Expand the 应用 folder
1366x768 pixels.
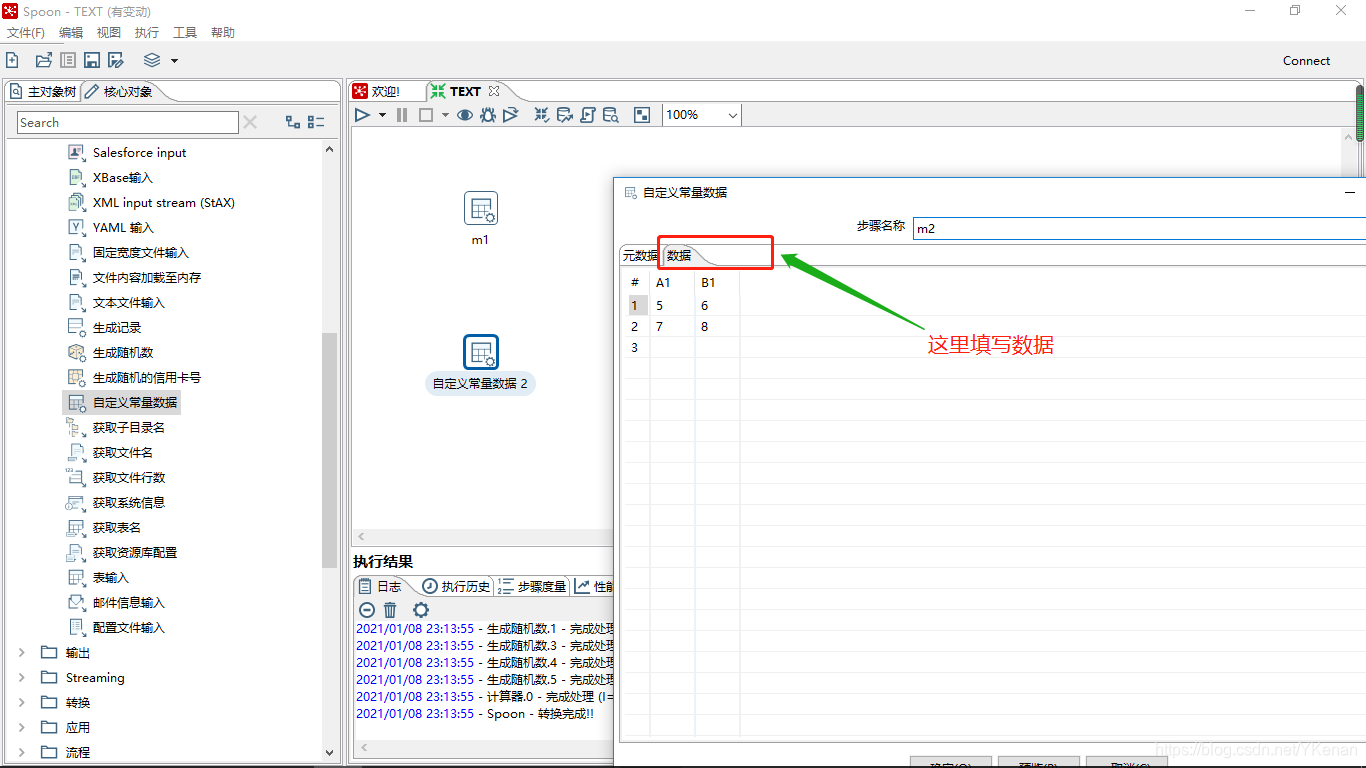click(22, 727)
